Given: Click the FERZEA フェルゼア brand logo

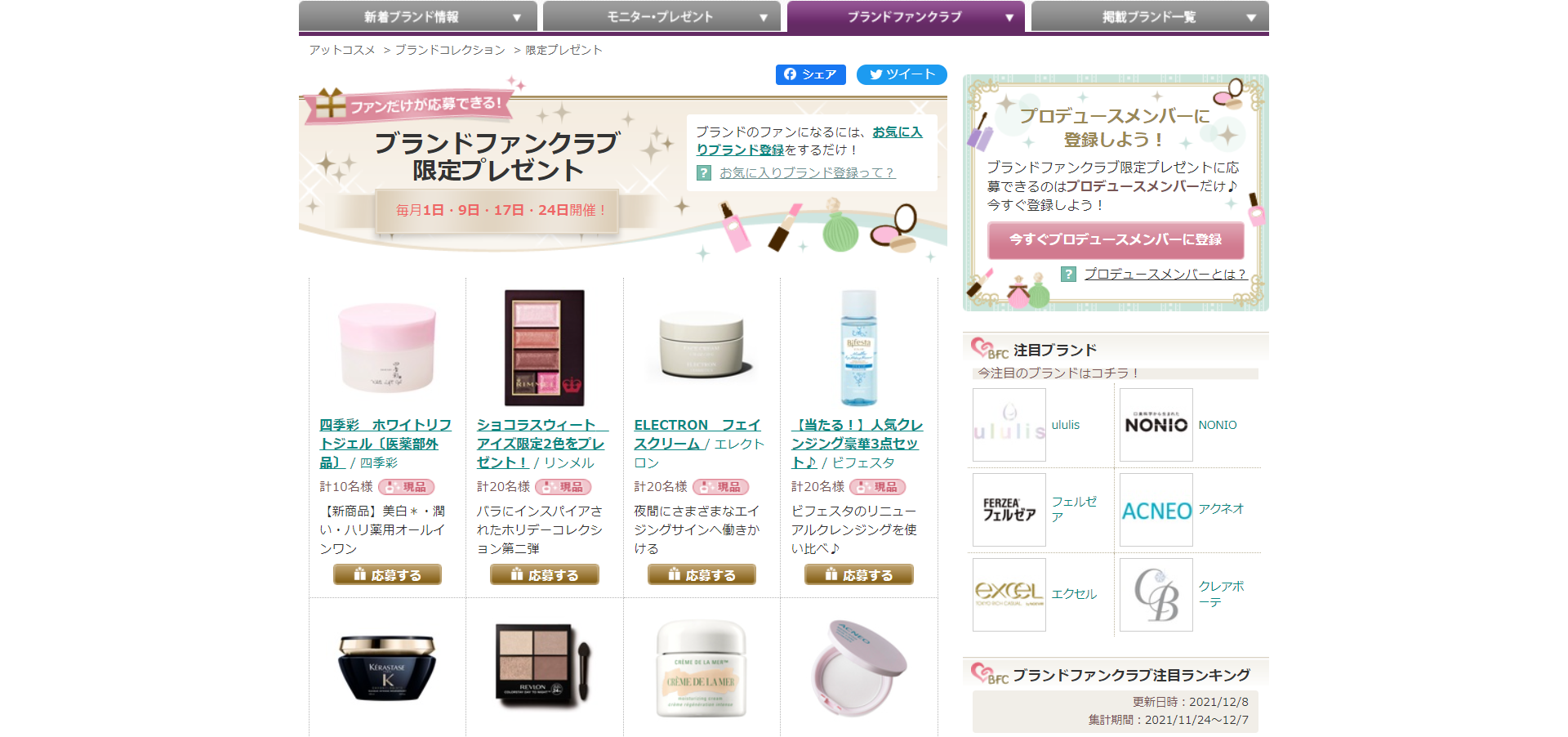Looking at the screenshot, I should (x=1009, y=510).
